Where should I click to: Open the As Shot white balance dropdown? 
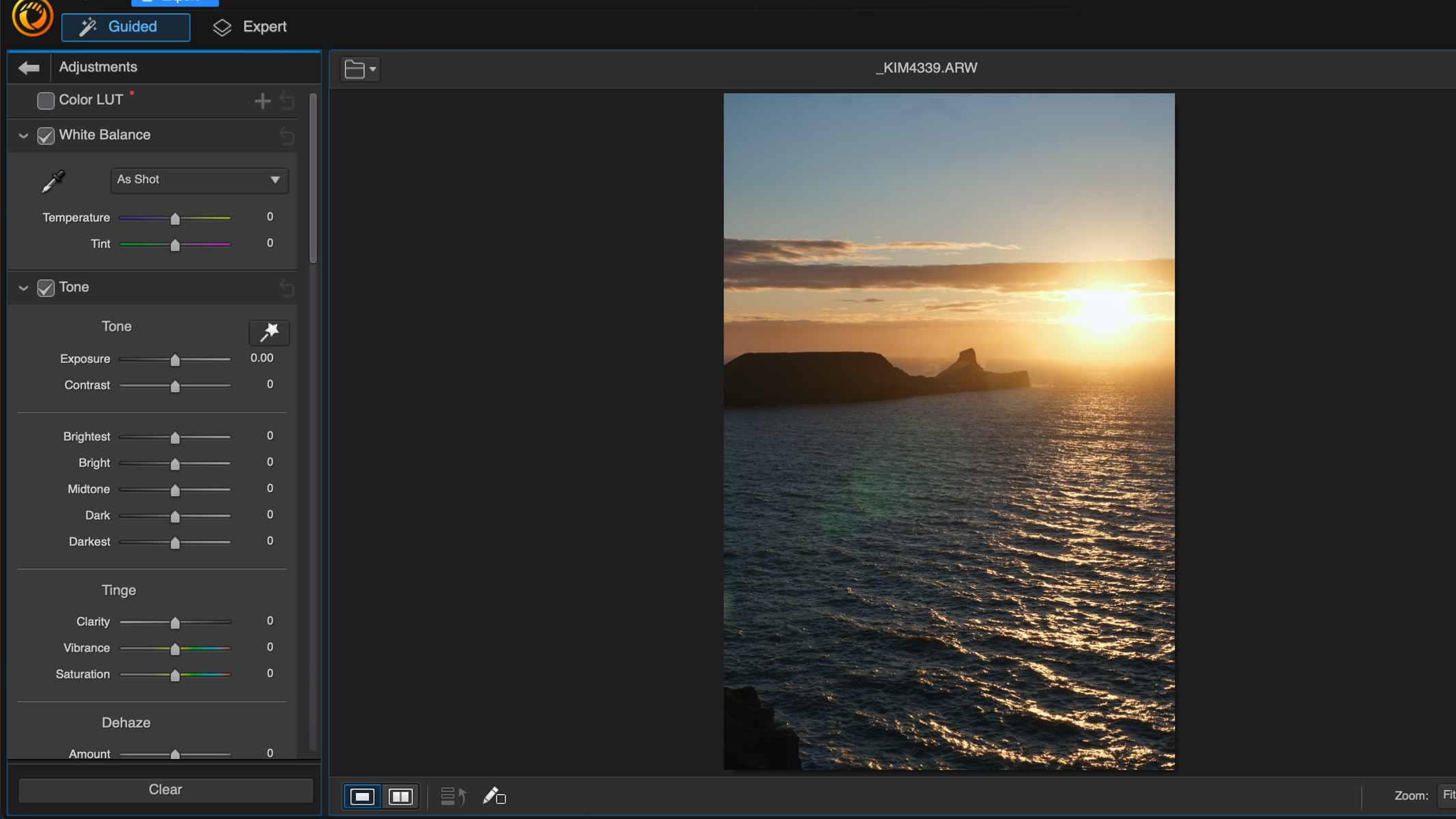click(x=199, y=180)
